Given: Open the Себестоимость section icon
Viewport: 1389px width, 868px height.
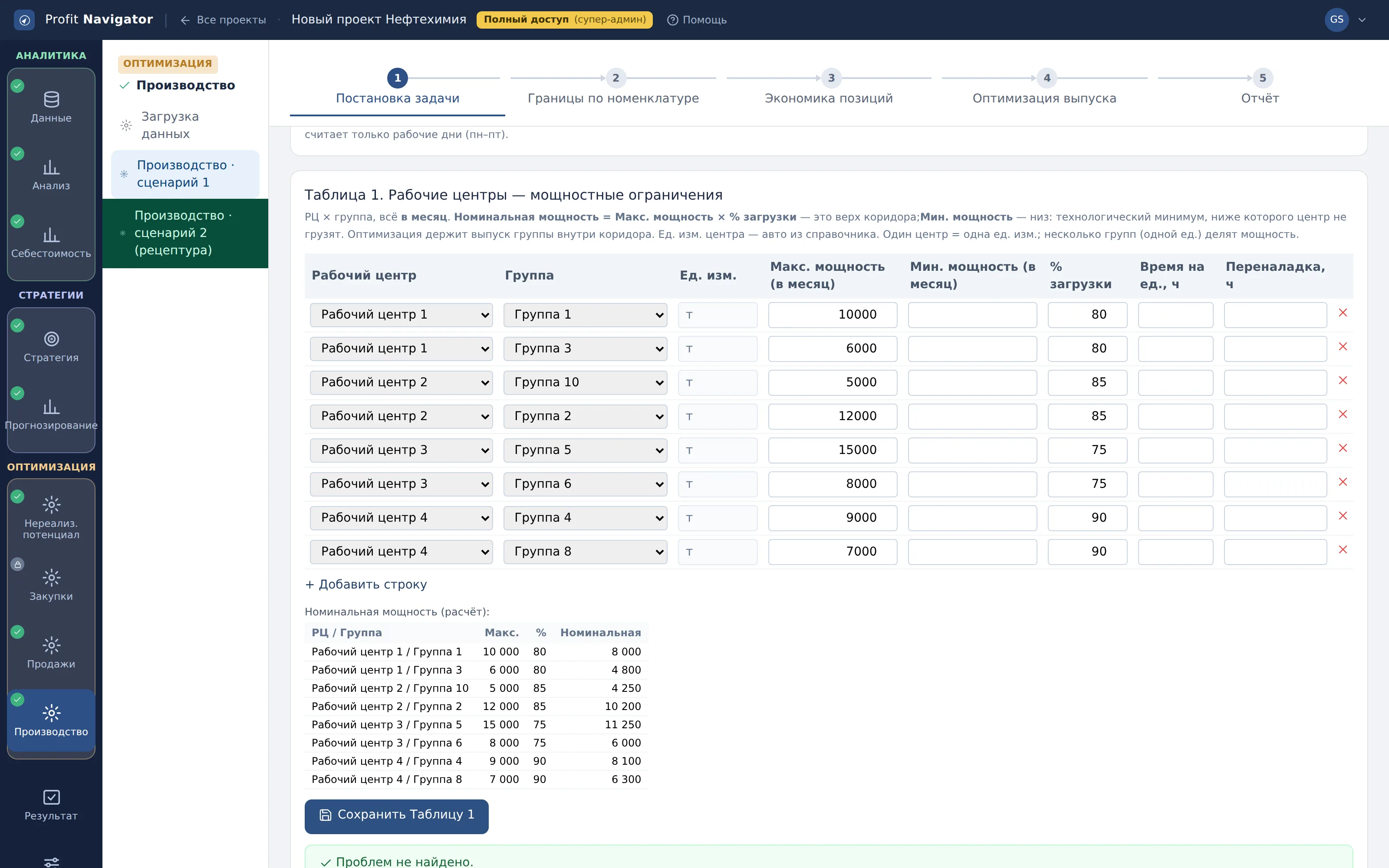Looking at the screenshot, I should pos(51,235).
